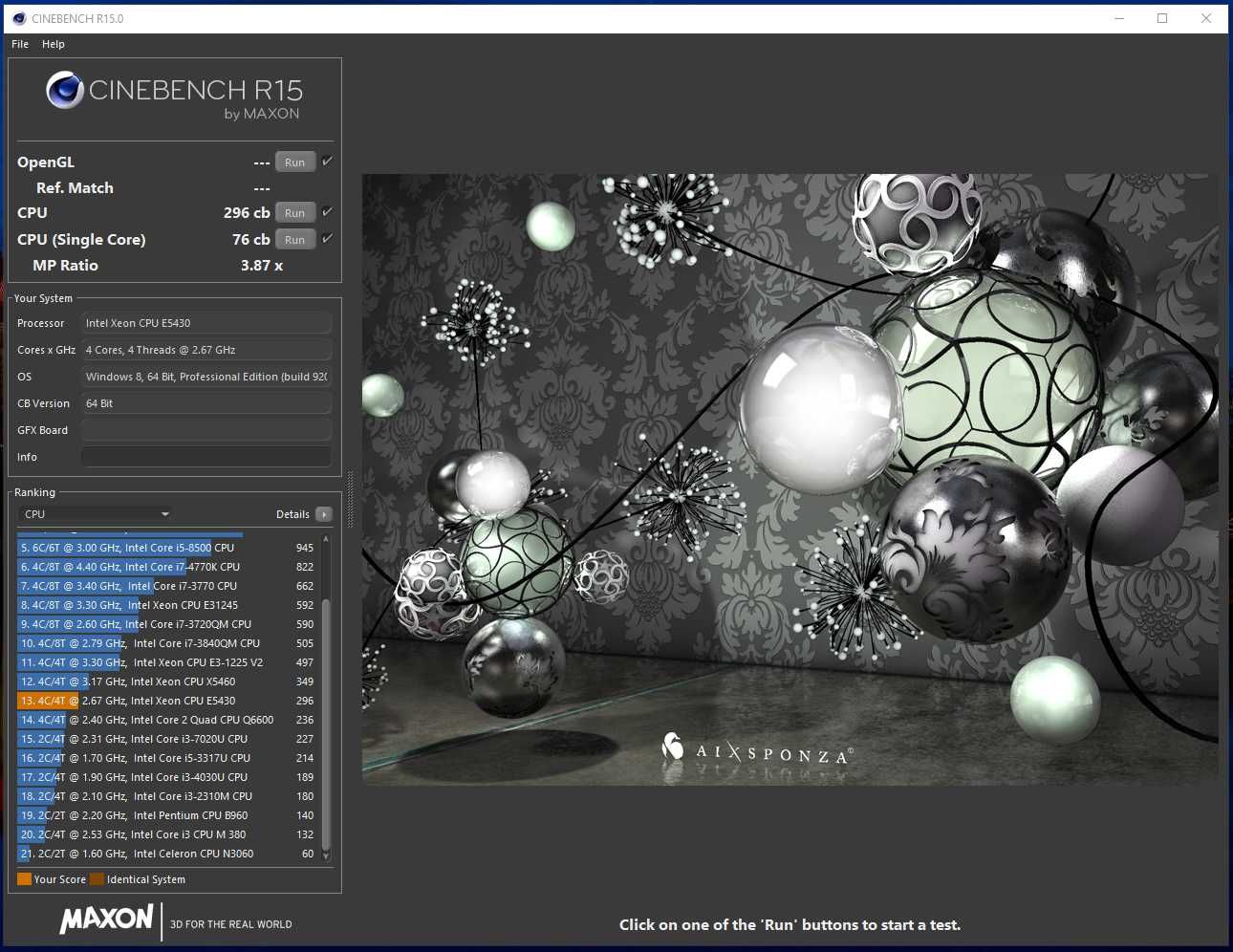Click the OS field showing Windows 8
This screenshot has height=952, width=1233.
point(206,377)
